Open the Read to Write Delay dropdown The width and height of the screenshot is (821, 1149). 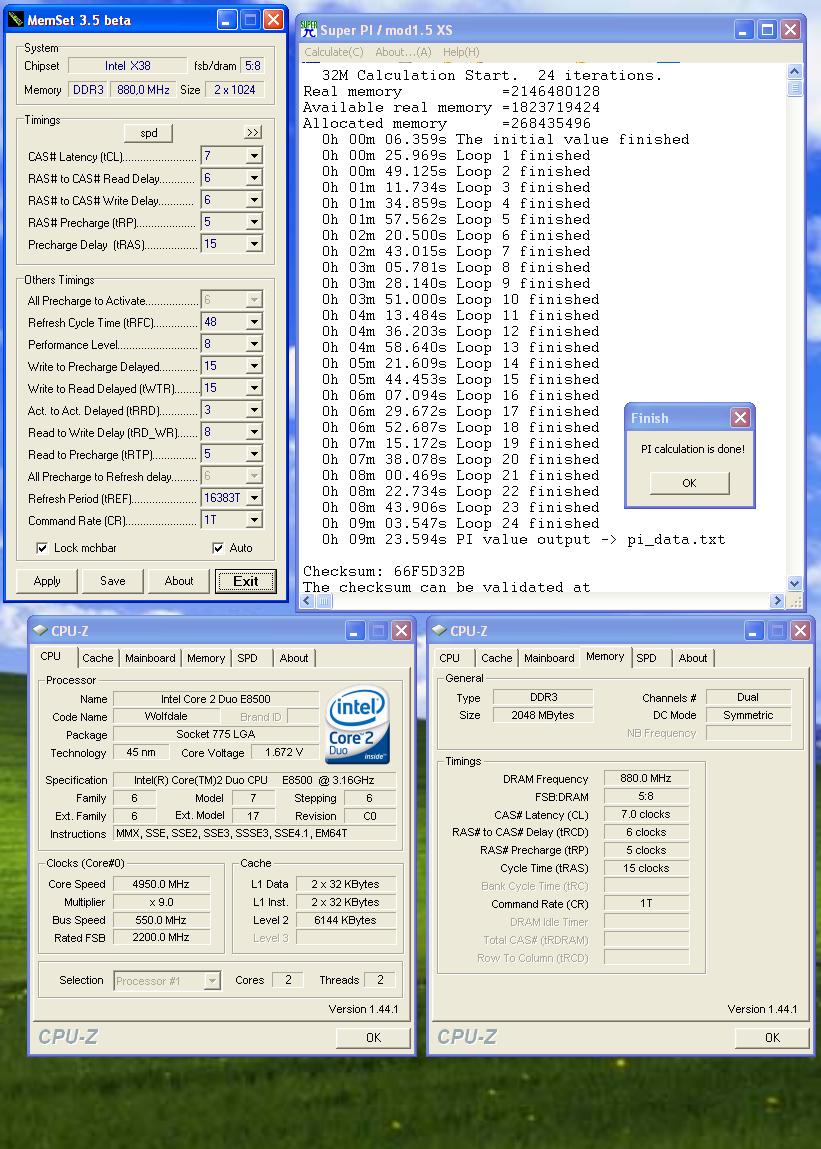tap(254, 432)
